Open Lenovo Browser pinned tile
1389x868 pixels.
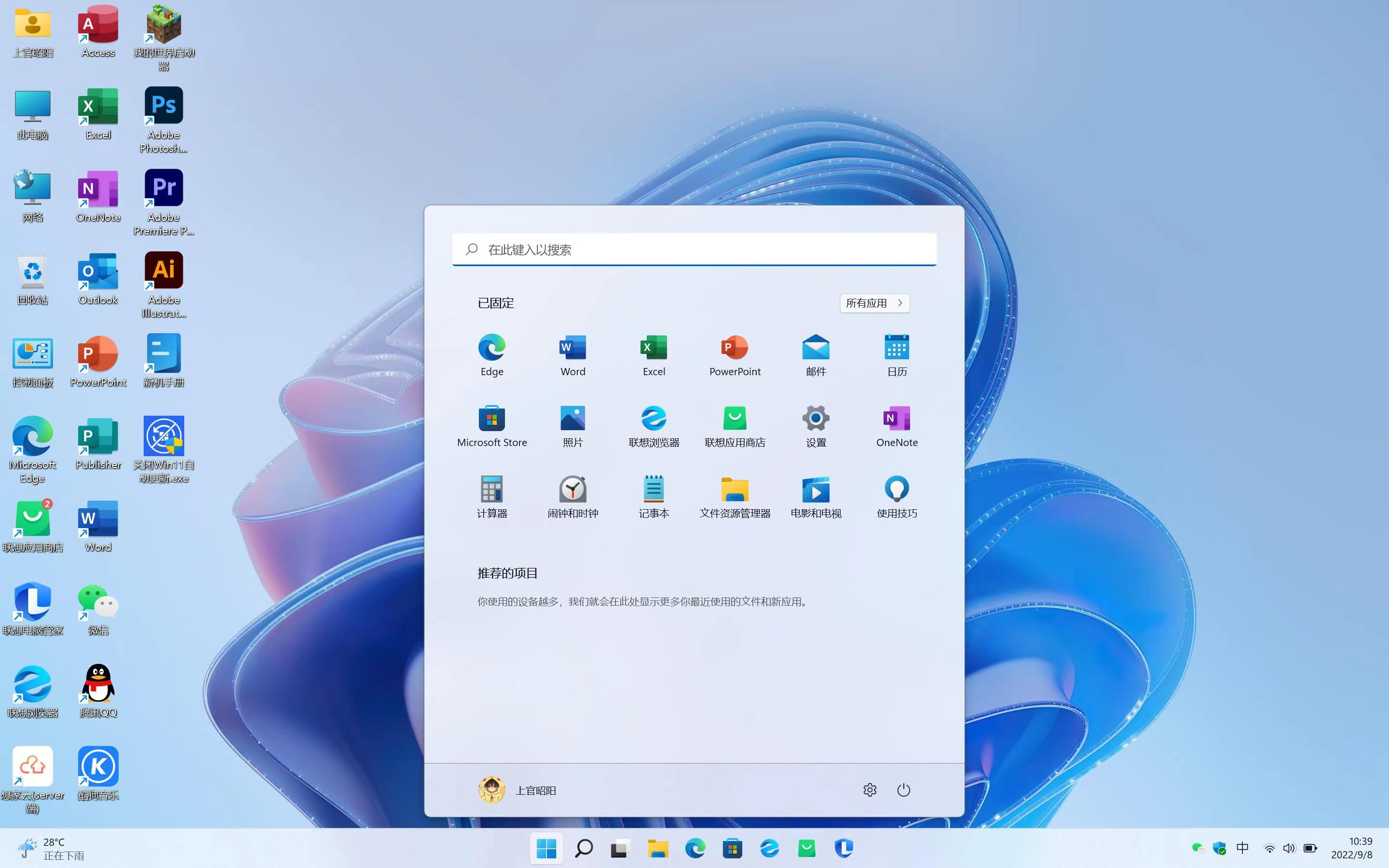tap(654, 425)
